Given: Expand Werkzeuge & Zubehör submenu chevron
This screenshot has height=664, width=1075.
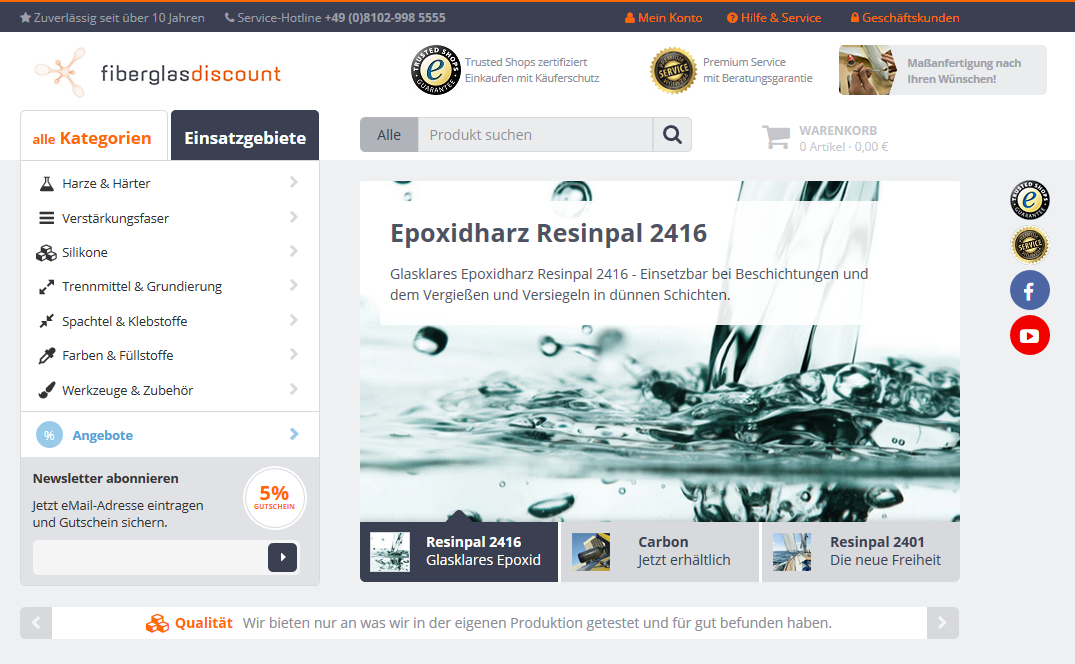Looking at the screenshot, I should coord(293,389).
